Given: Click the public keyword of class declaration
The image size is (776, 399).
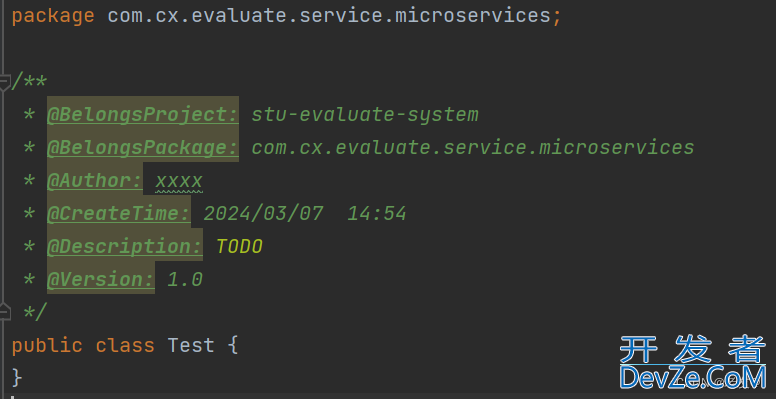Looking at the screenshot, I should pyautogui.click(x=47, y=346).
